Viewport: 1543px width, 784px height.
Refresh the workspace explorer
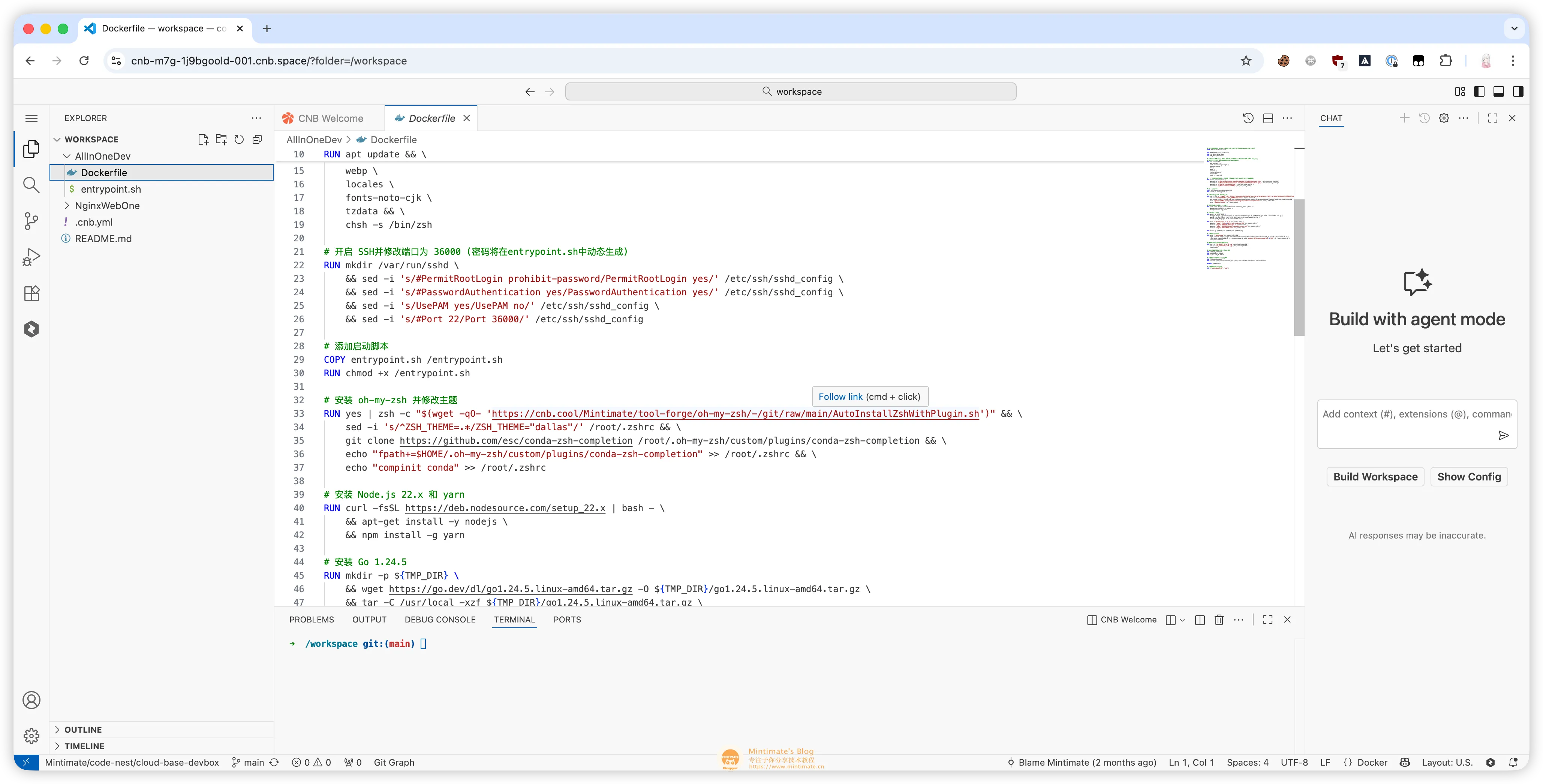click(x=239, y=139)
